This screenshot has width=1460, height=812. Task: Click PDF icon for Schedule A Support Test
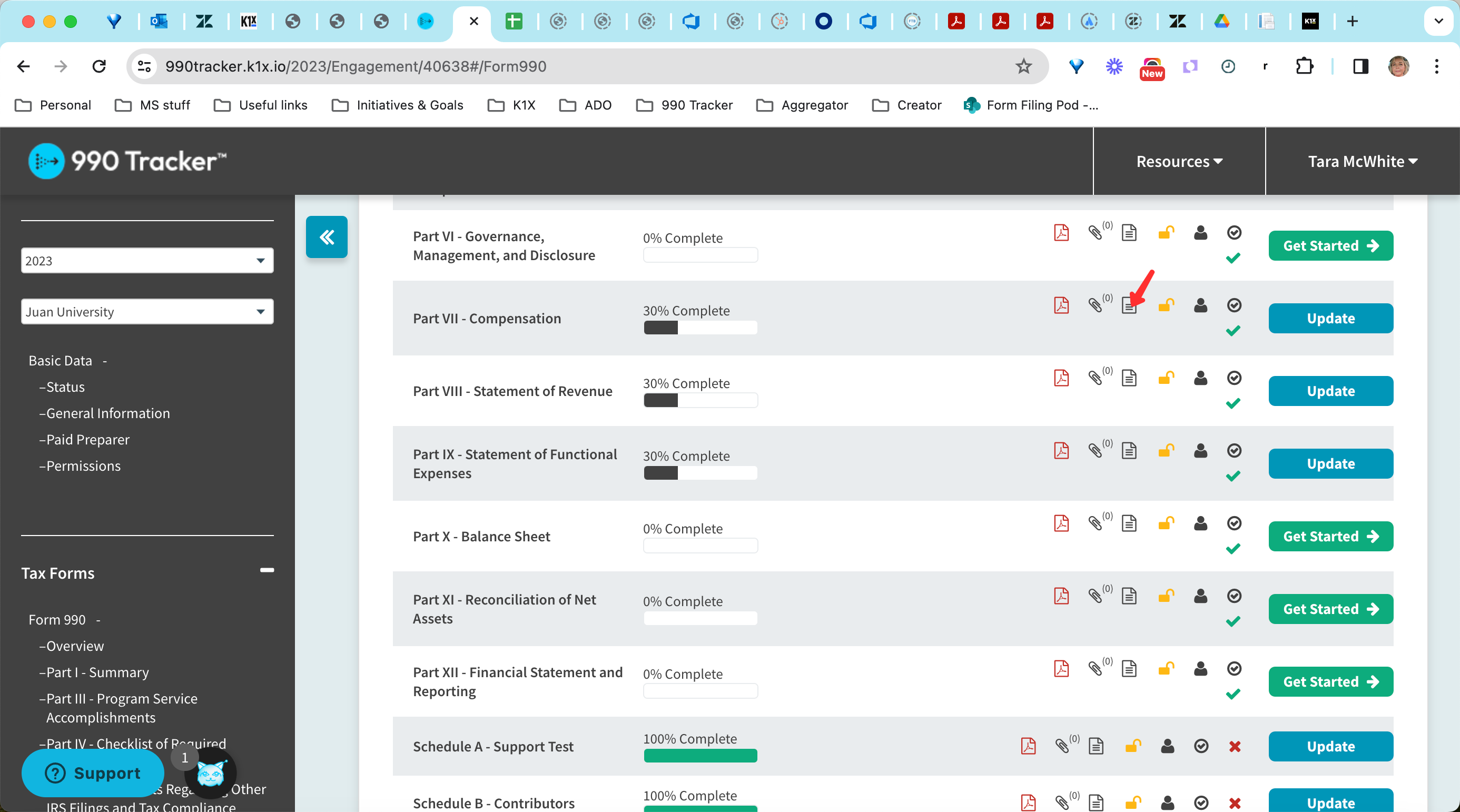tap(1028, 746)
